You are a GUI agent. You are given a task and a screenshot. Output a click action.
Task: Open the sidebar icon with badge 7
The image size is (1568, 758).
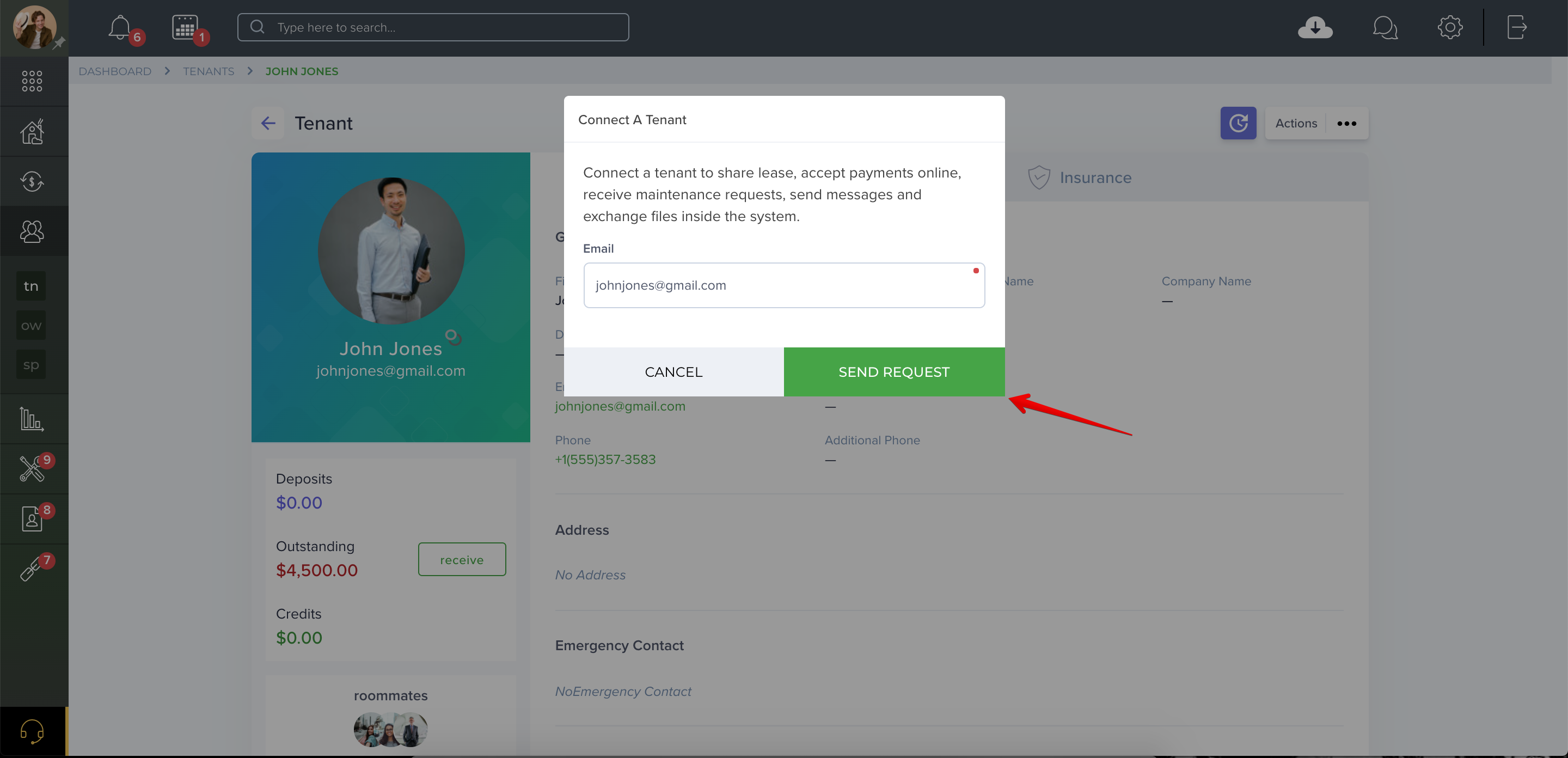30,569
